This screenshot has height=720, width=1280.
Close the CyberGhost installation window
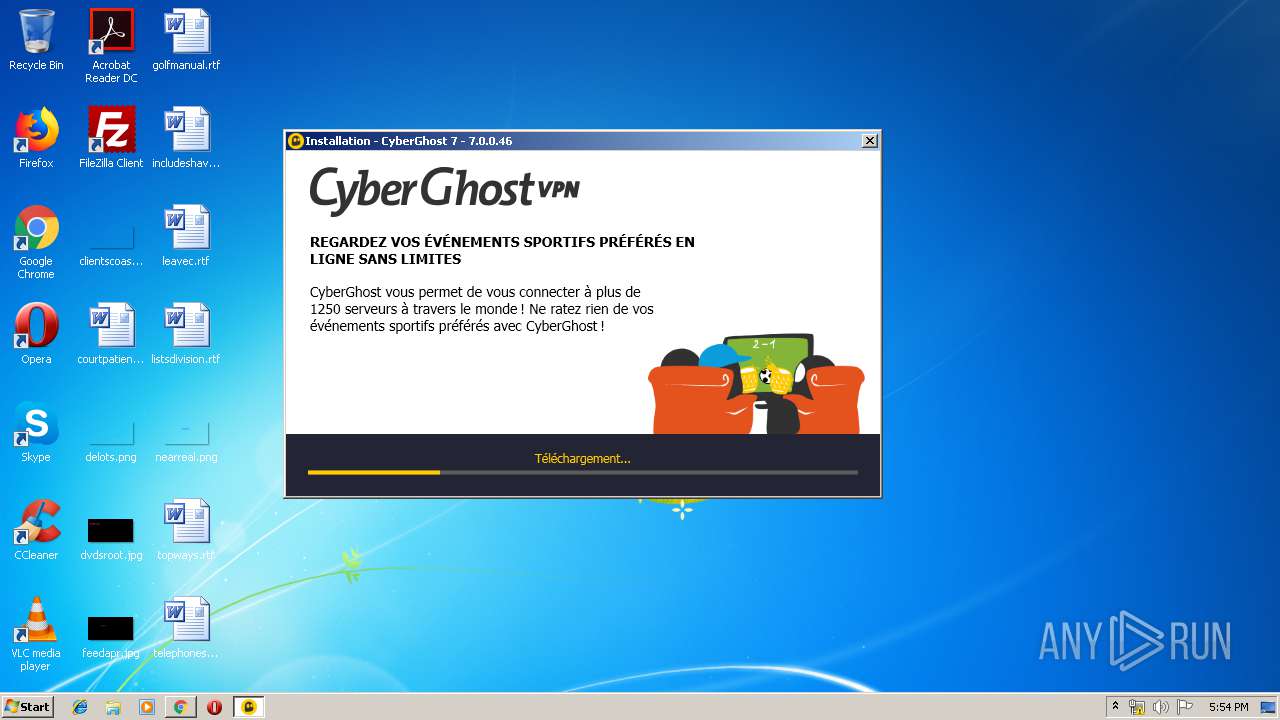(x=870, y=141)
